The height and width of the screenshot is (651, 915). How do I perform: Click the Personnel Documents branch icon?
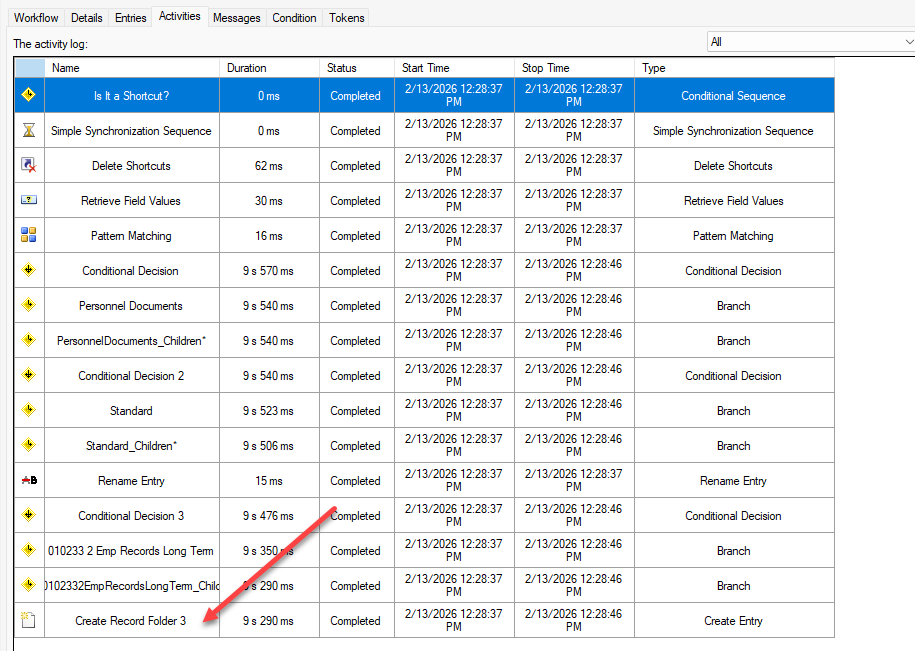pos(29,306)
